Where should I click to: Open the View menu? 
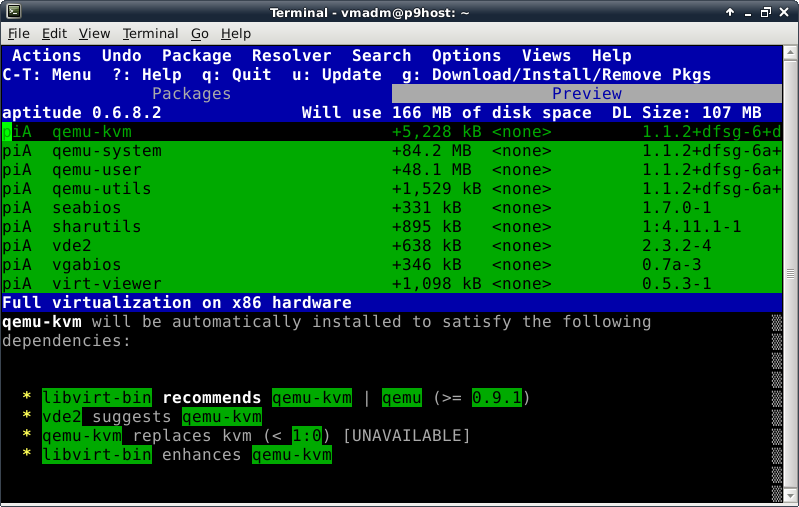click(x=94, y=34)
